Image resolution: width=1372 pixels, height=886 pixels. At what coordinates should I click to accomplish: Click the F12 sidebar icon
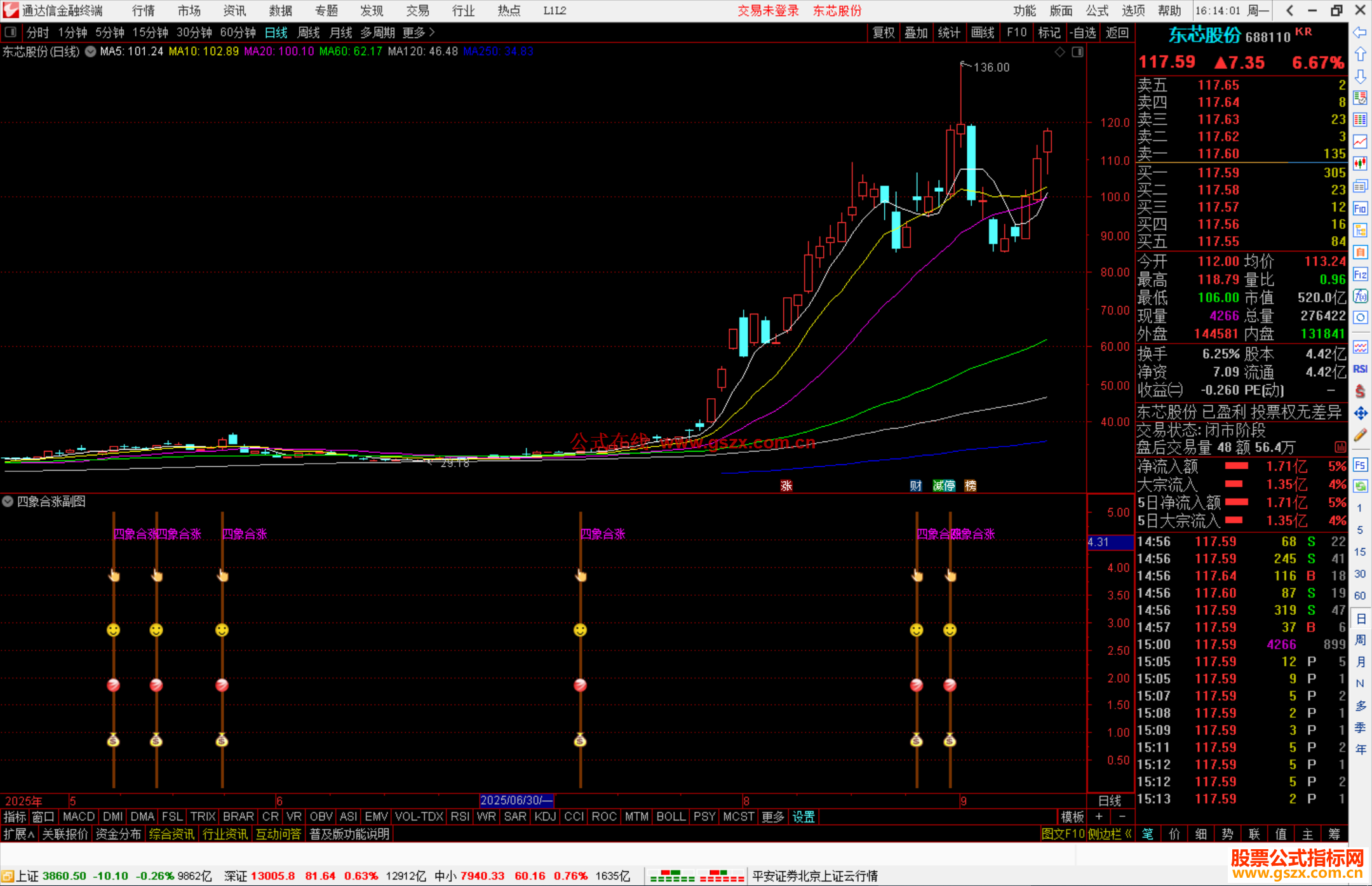[x=1360, y=274]
